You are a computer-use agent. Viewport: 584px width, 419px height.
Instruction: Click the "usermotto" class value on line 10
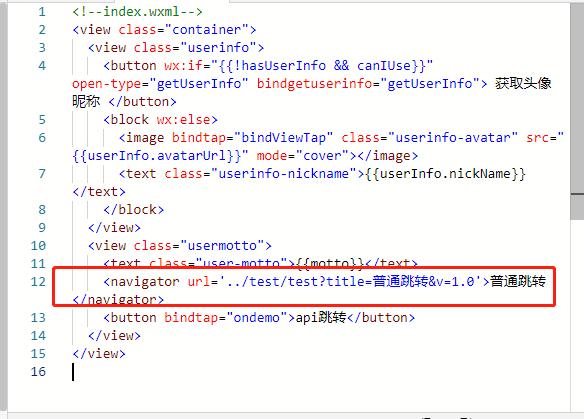[222, 246]
